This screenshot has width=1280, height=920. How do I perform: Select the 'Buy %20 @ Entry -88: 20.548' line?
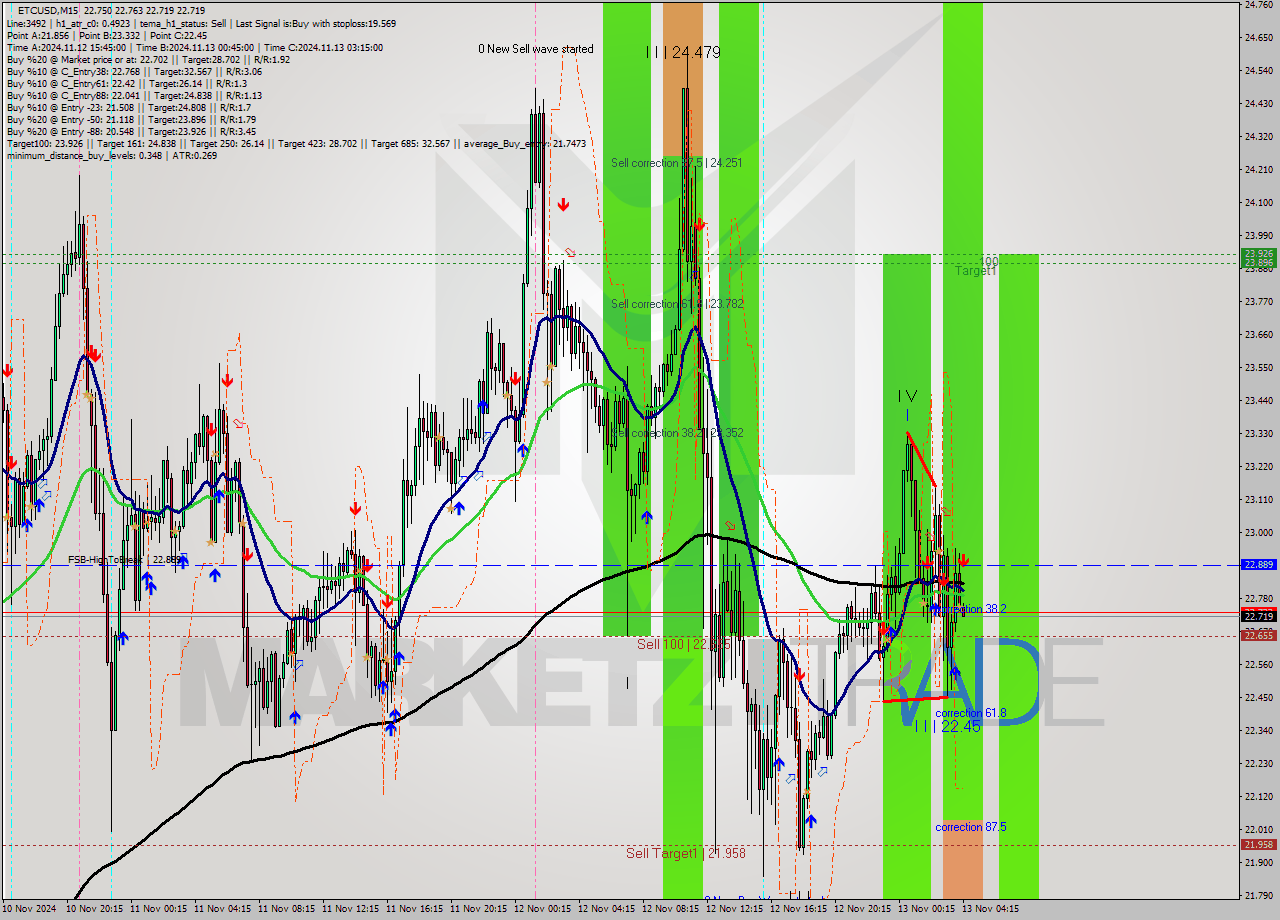click(x=131, y=131)
